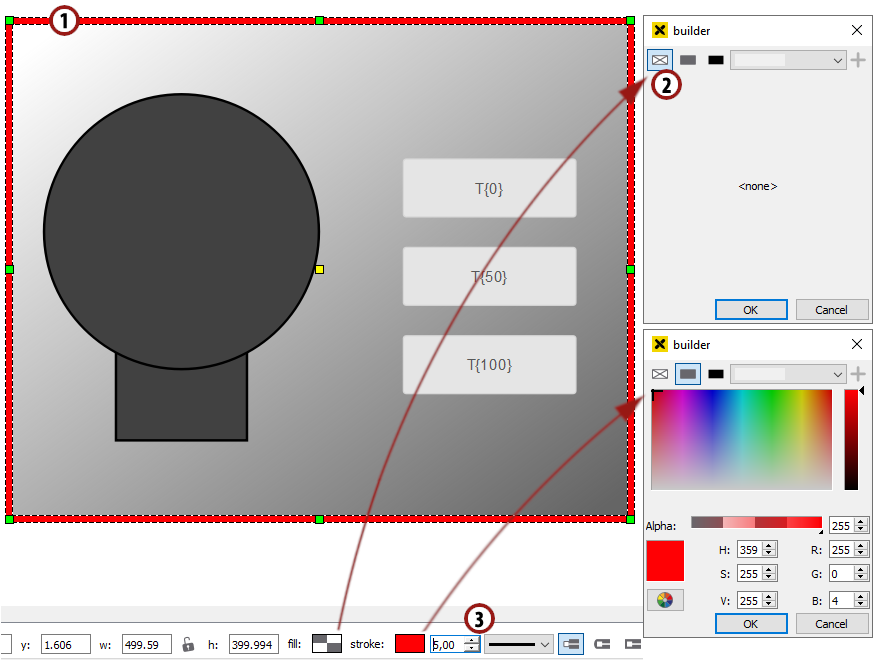Toggle the highlighted icon right of line style dropdown
879x661 pixels.
(571, 644)
